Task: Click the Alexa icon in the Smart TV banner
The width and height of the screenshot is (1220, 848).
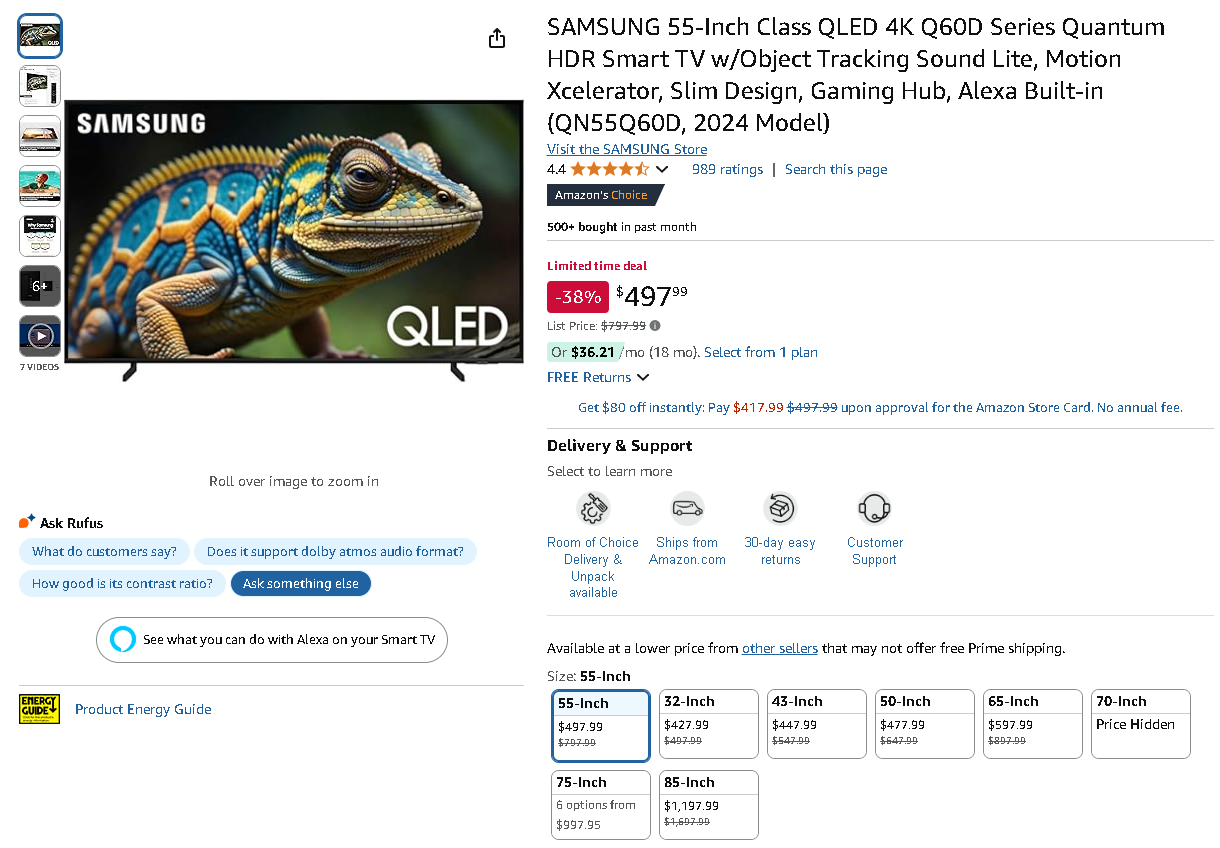Action: [x=121, y=640]
